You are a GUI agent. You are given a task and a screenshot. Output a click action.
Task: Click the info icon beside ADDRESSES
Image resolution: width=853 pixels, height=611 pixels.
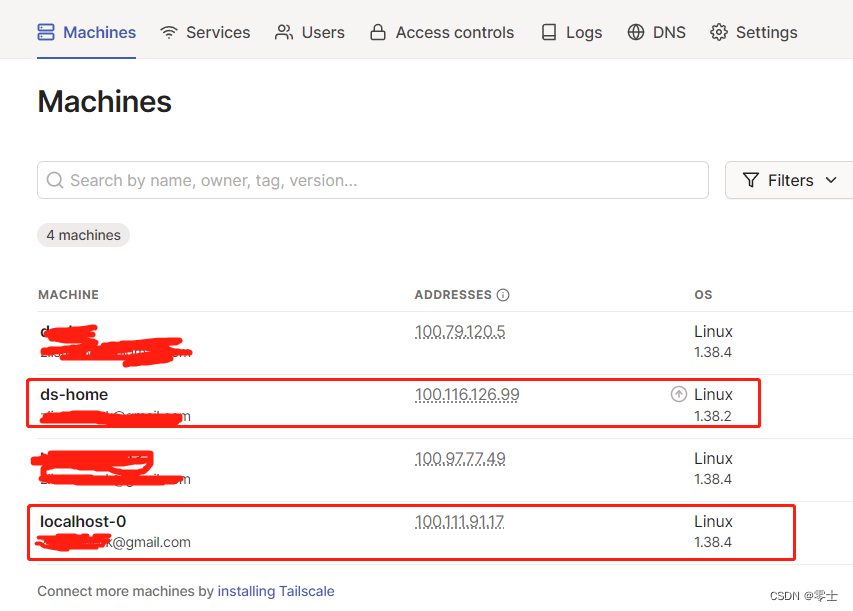503,295
